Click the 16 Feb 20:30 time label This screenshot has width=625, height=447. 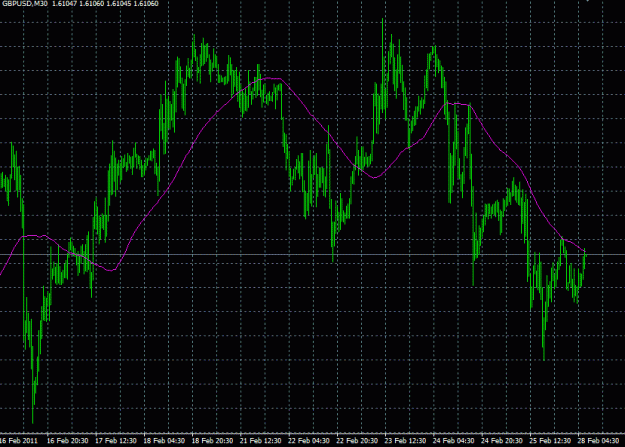click(x=67, y=441)
